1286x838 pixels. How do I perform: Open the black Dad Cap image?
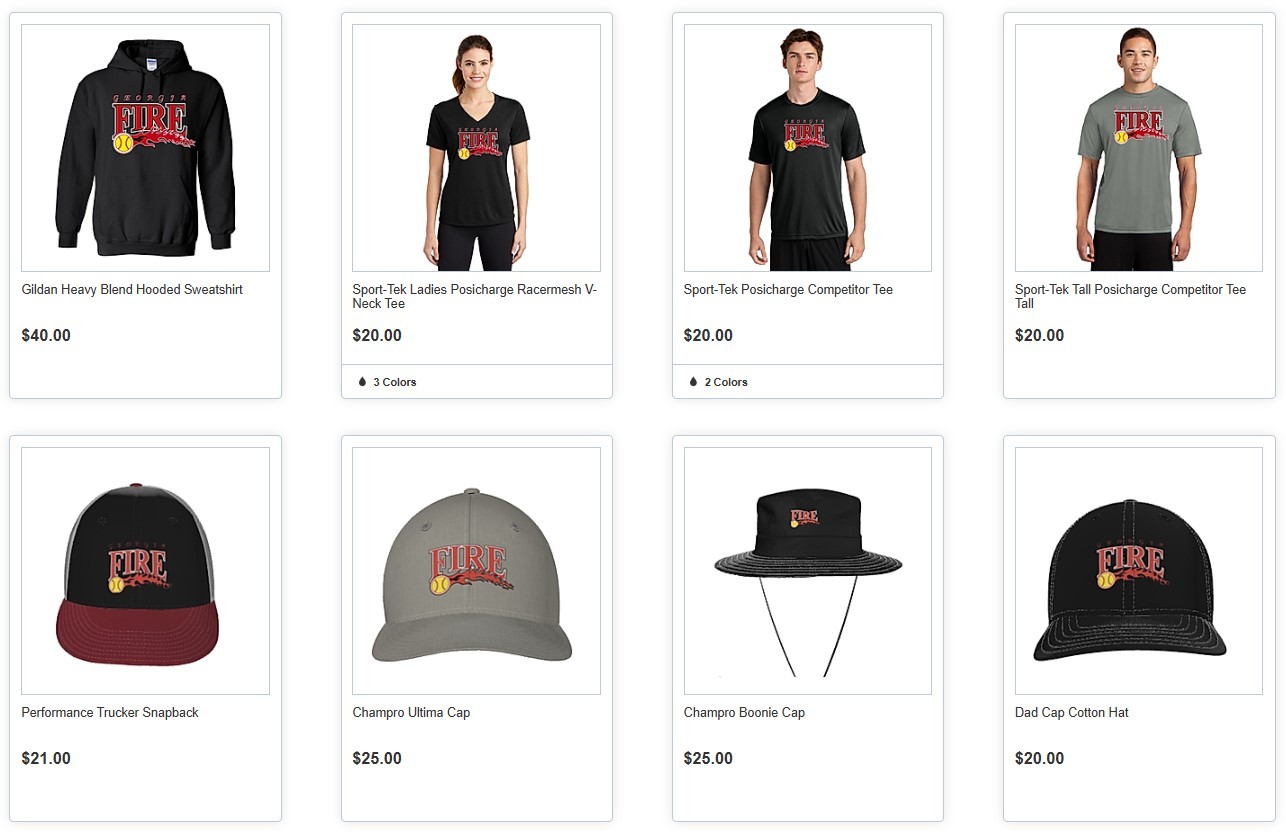1138,571
